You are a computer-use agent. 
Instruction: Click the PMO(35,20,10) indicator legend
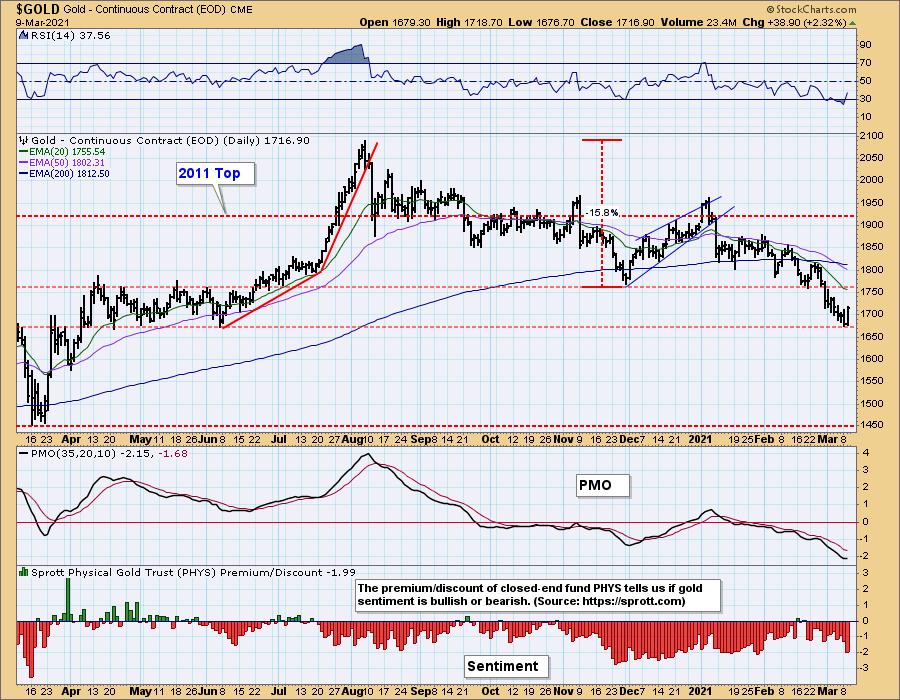tap(104, 453)
